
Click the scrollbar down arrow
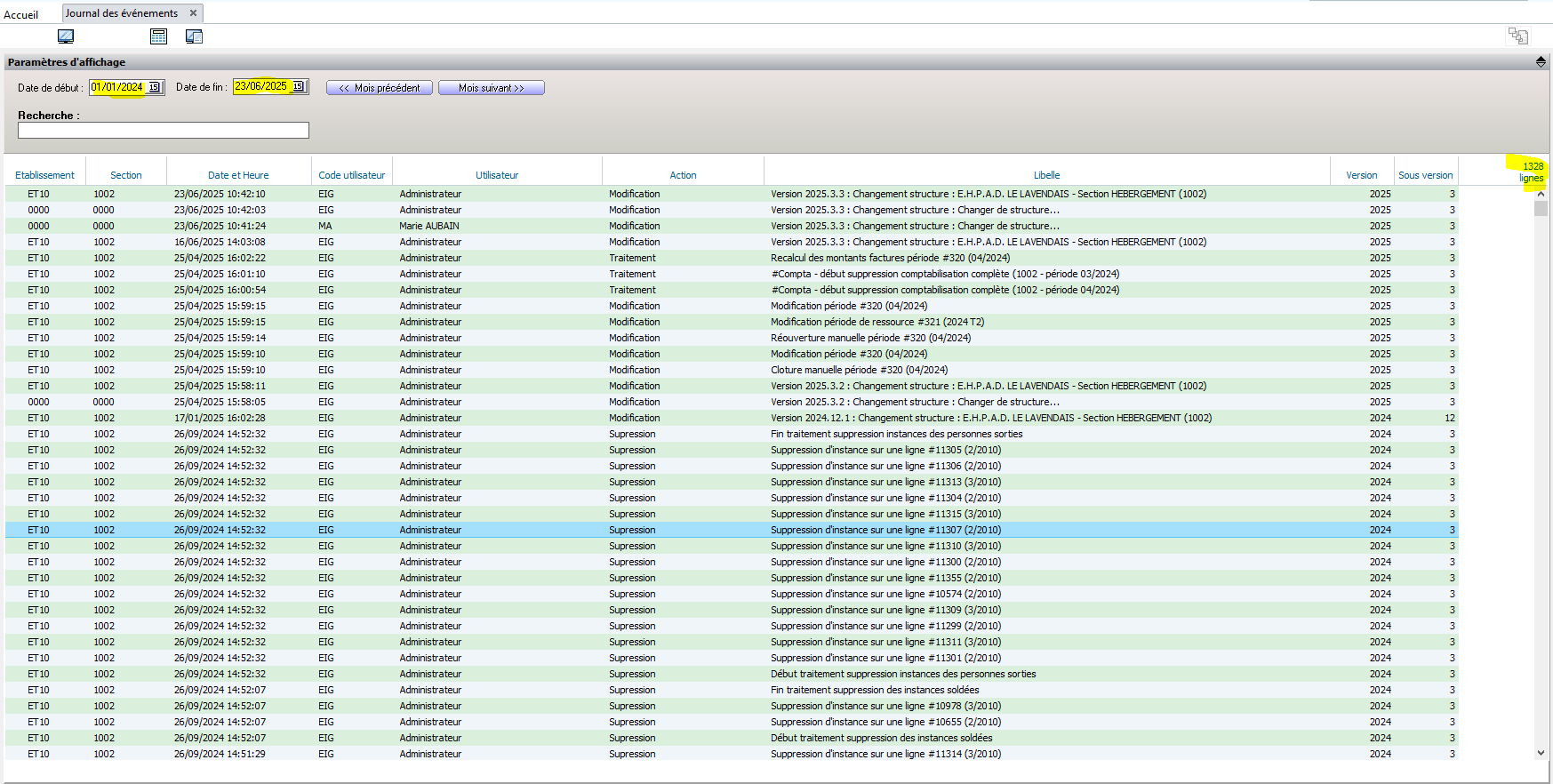(1541, 753)
